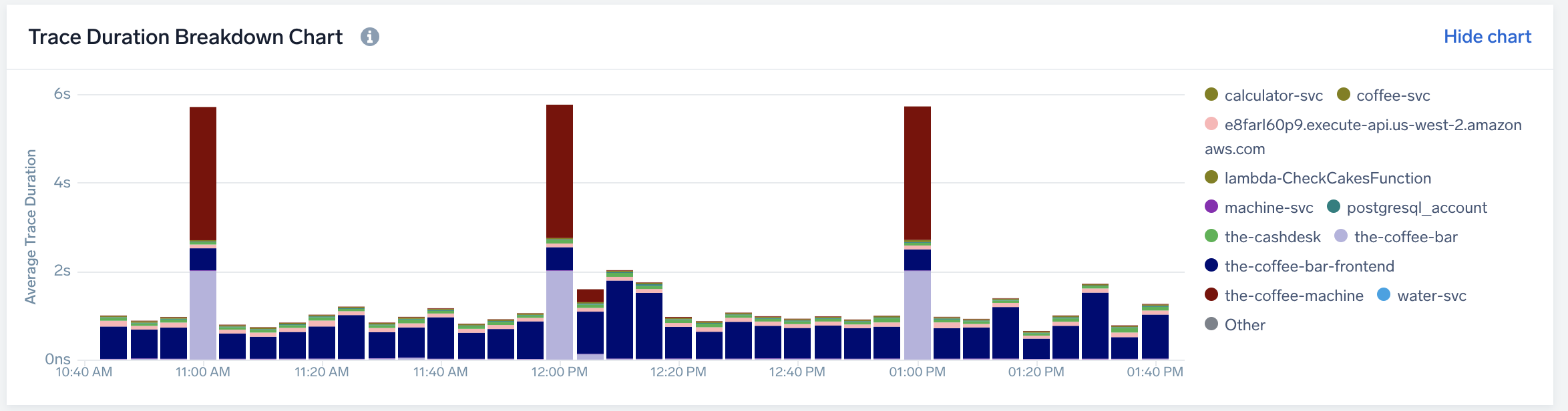Click the lavender the-coffee-bar legend dot

click(x=1341, y=236)
